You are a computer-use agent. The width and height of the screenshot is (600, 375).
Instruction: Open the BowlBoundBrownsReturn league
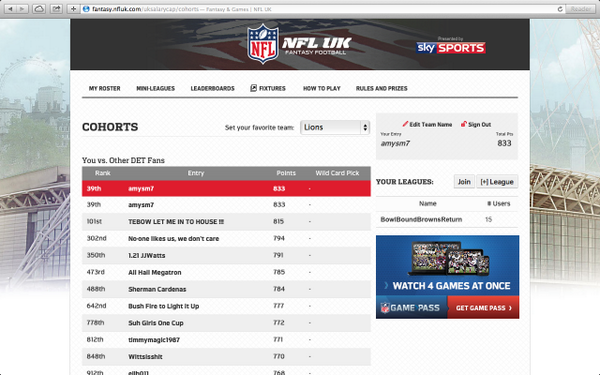[421, 219]
